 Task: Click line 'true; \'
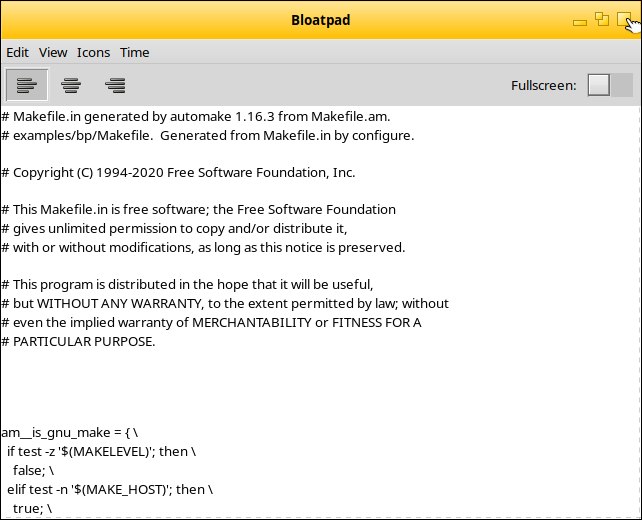pos(32,509)
